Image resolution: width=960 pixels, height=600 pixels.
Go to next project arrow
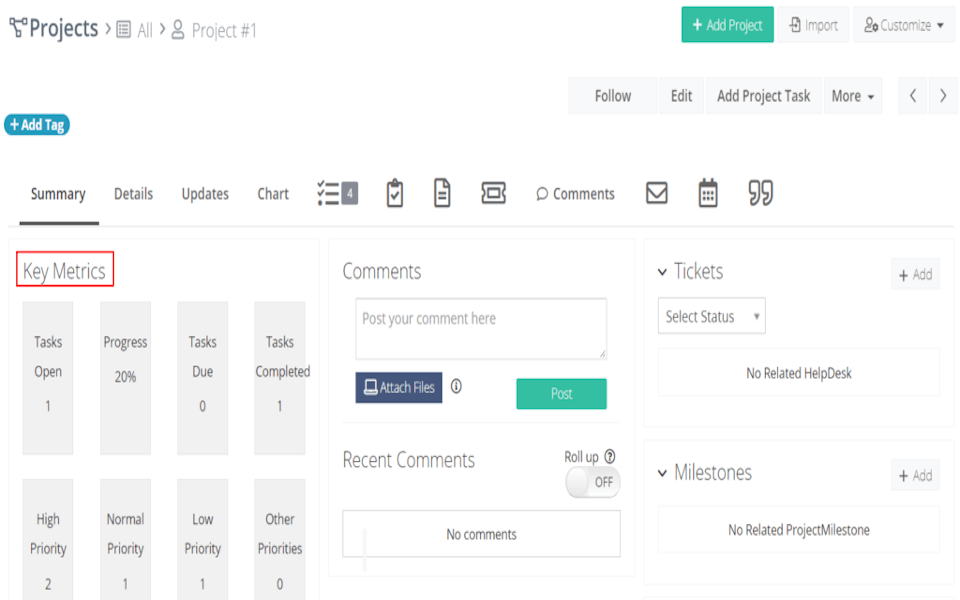coord(943,96)
